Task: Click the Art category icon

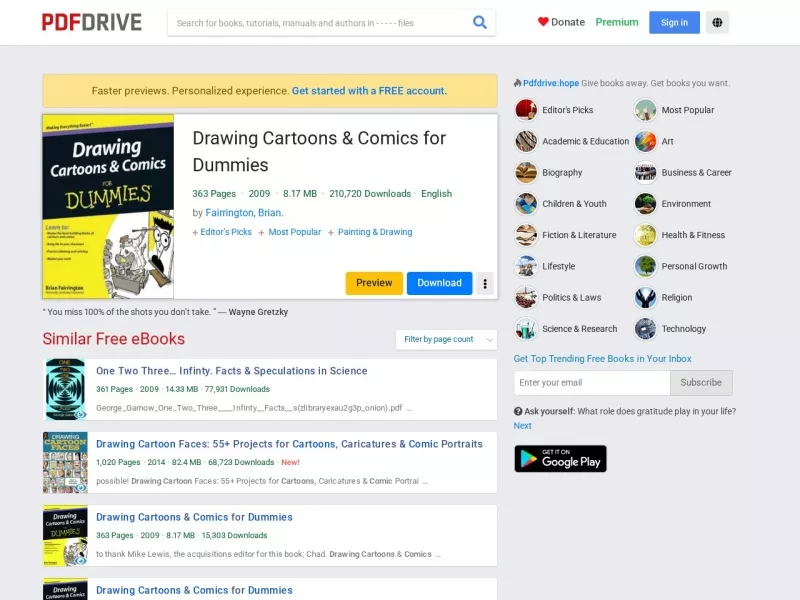Action: click(x=645, y=141)
